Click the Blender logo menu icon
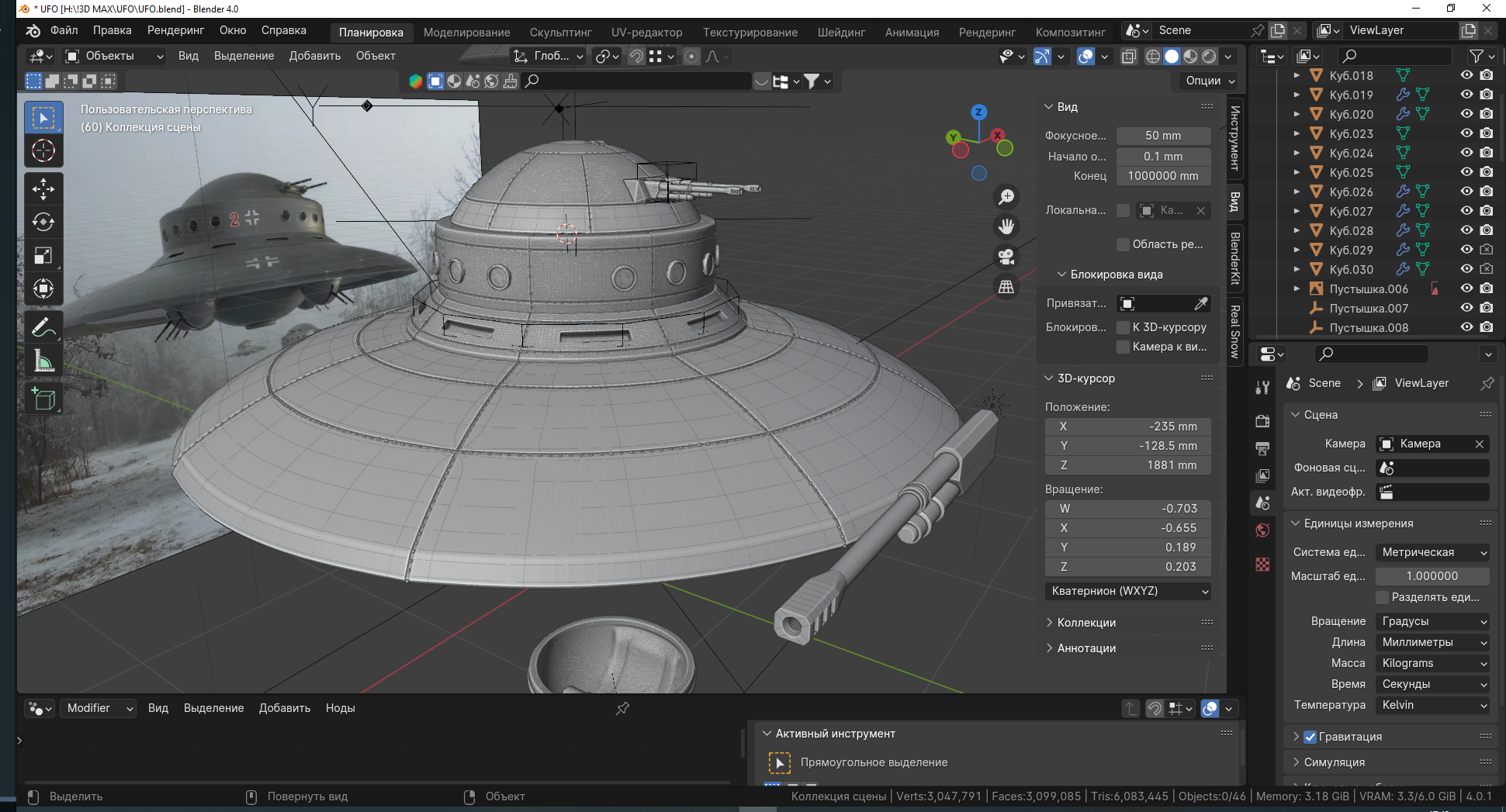Image resolution: width=1506 pixels, height=812 pixels. (x=33, y=31)
